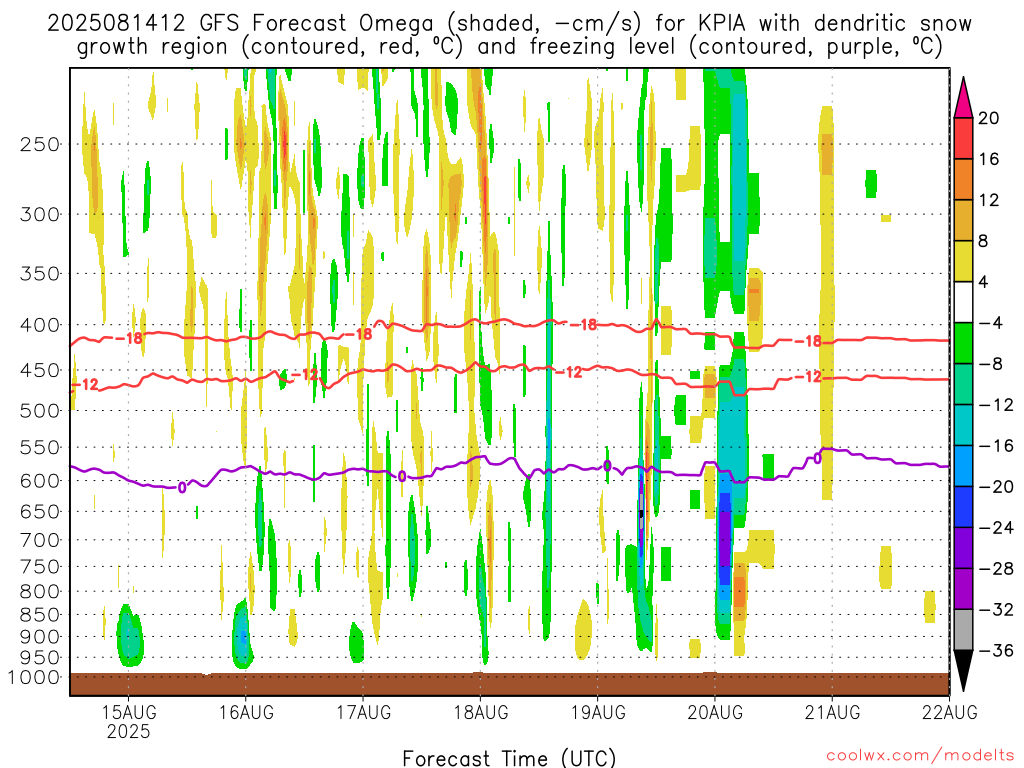Select the orange colorbar swatch between 12 and 16
Screen dimensions: 1024x768
pyautogui.click(x=963, y=180)
